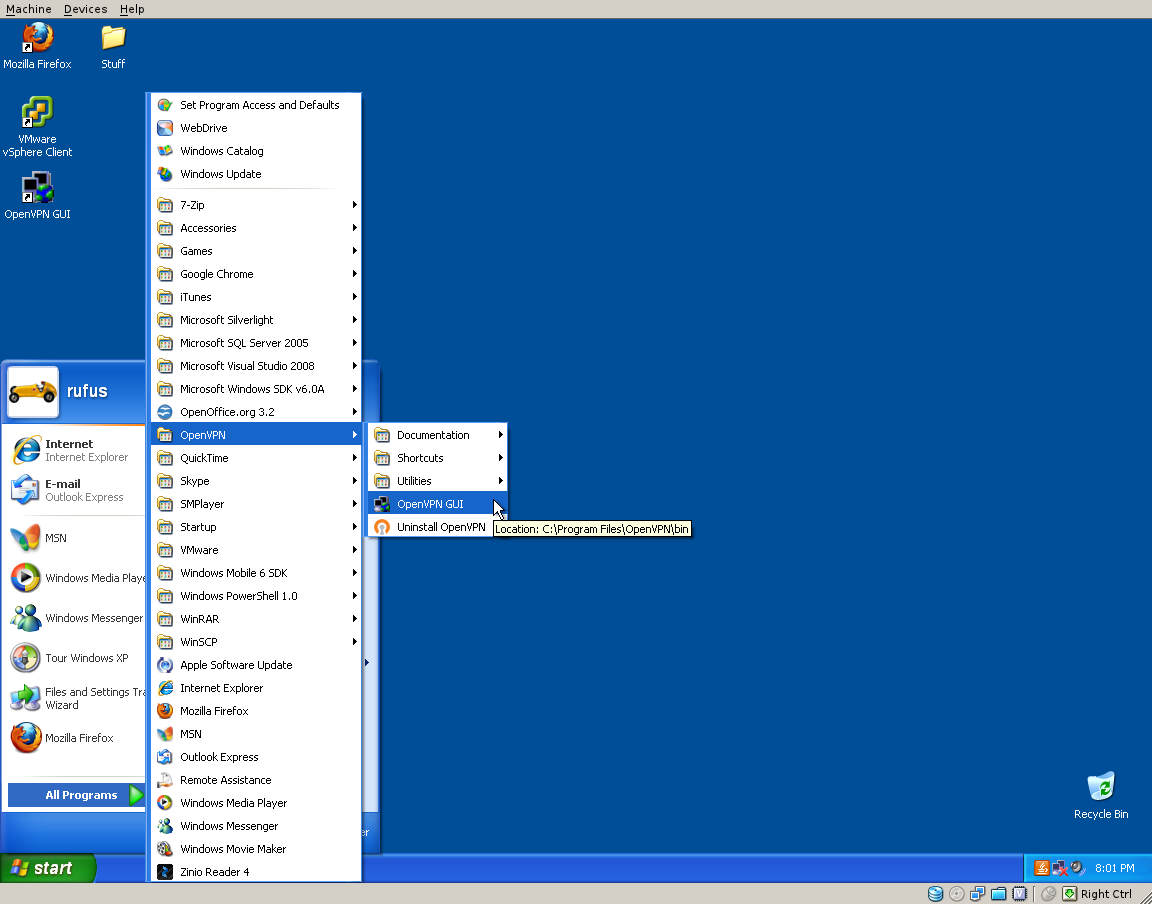The image size is (1152, 904).
Task: Open the Skype program group
Action: 256,481
